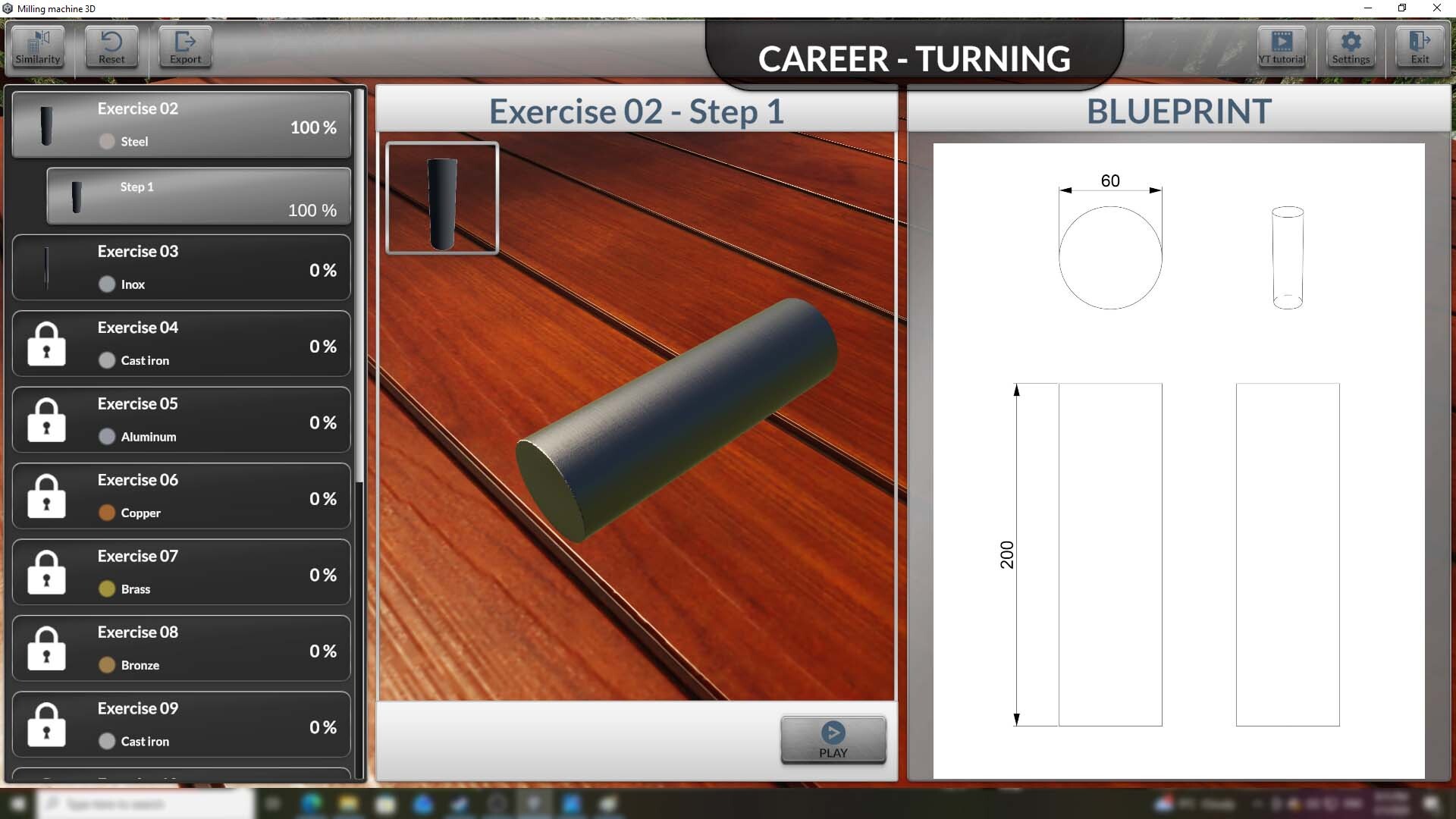
Task: Select Step 1 under Exercise 02
Action: (199, 196)
